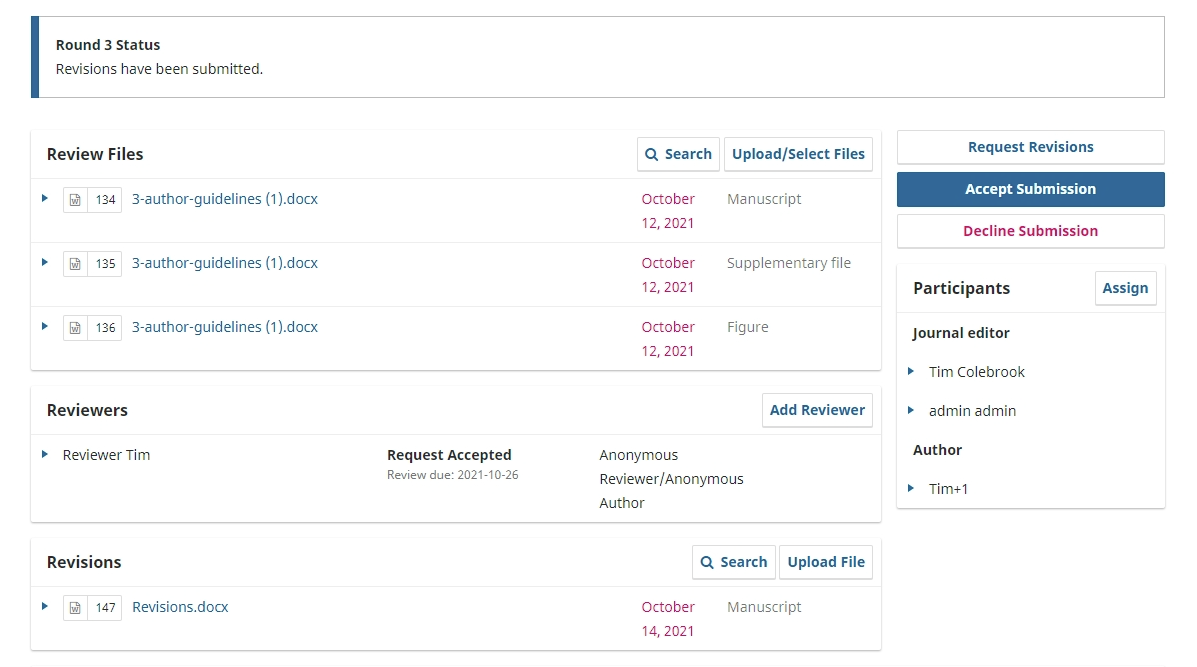Expand Tim Colebrook participant options
The width and height of the screenshot is (1197, 667).
point(911,371)
